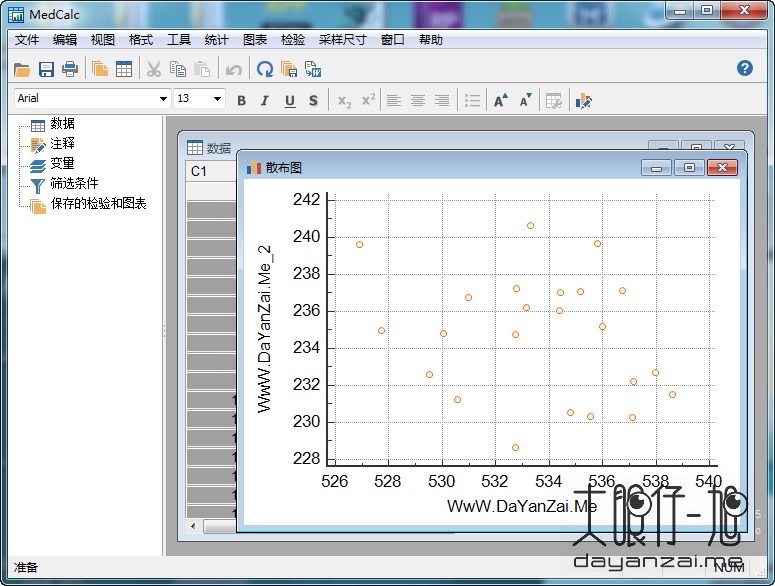Image resolution: width=775 pixels, height=586 pixels.
Task: Open the 格式 menu
Action: click(x=141, y=40)
